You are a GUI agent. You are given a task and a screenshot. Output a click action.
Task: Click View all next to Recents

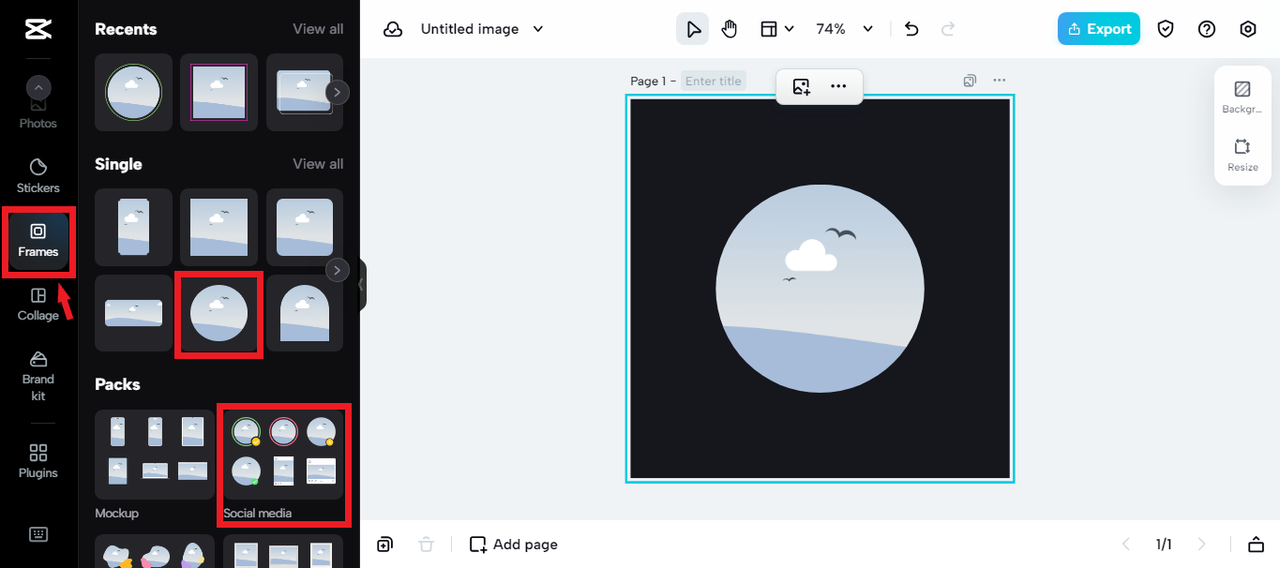[x=318, y=29]
